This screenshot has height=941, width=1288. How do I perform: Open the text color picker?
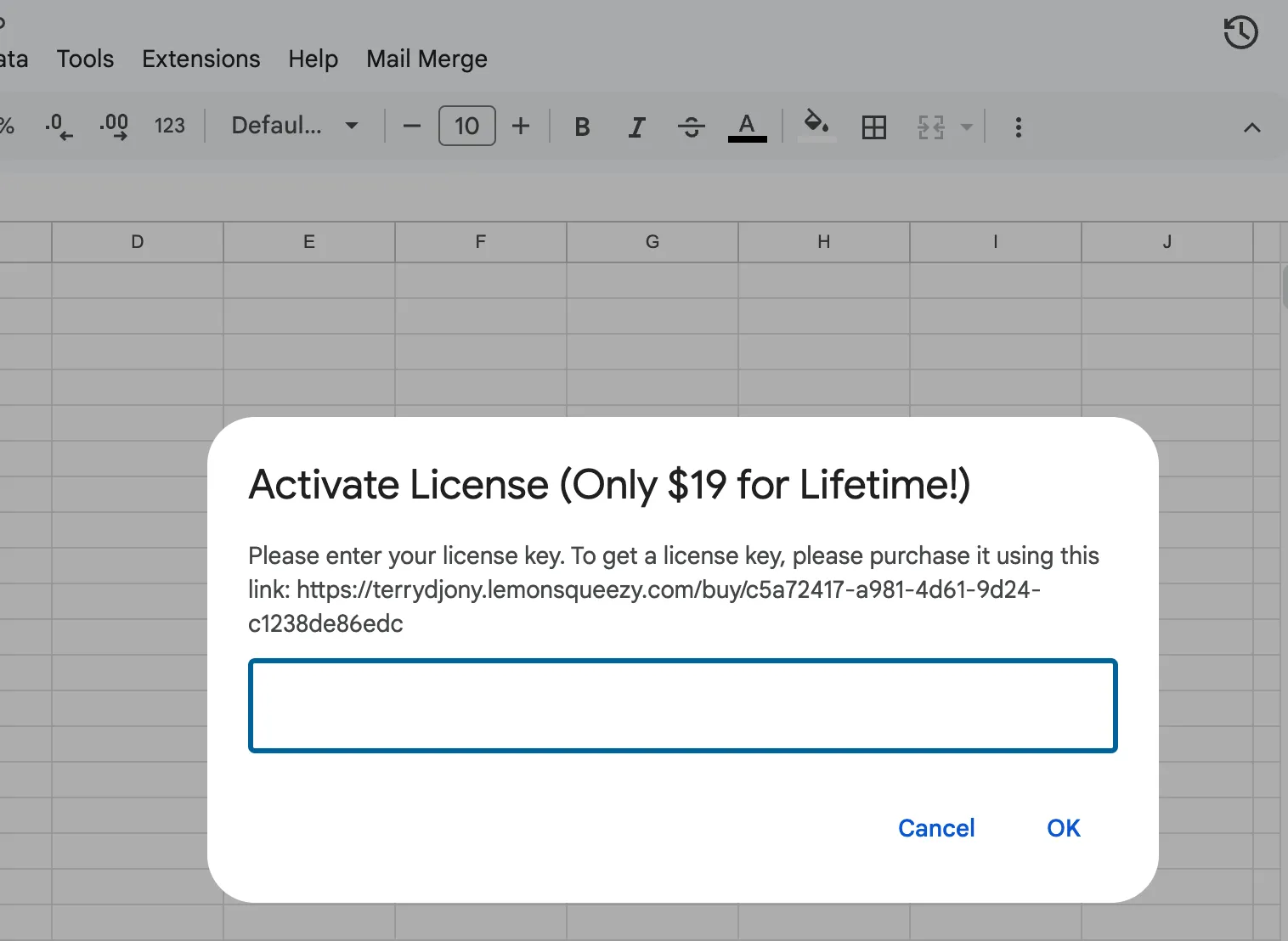(747, 127)
